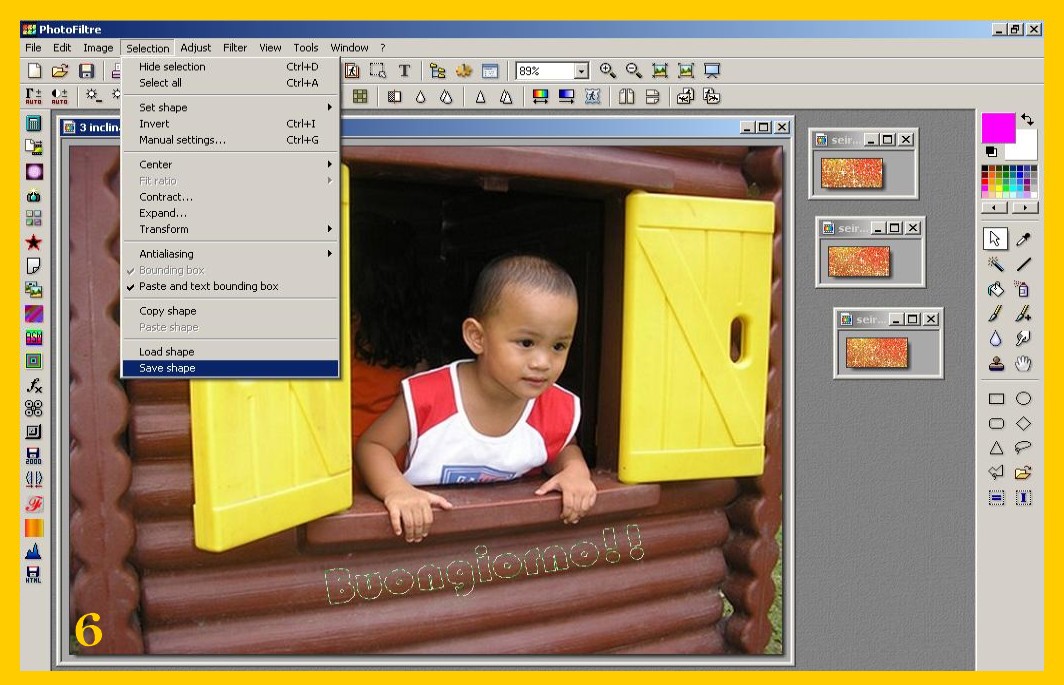Choose the Ellipse selection shape

(1023, 398)
